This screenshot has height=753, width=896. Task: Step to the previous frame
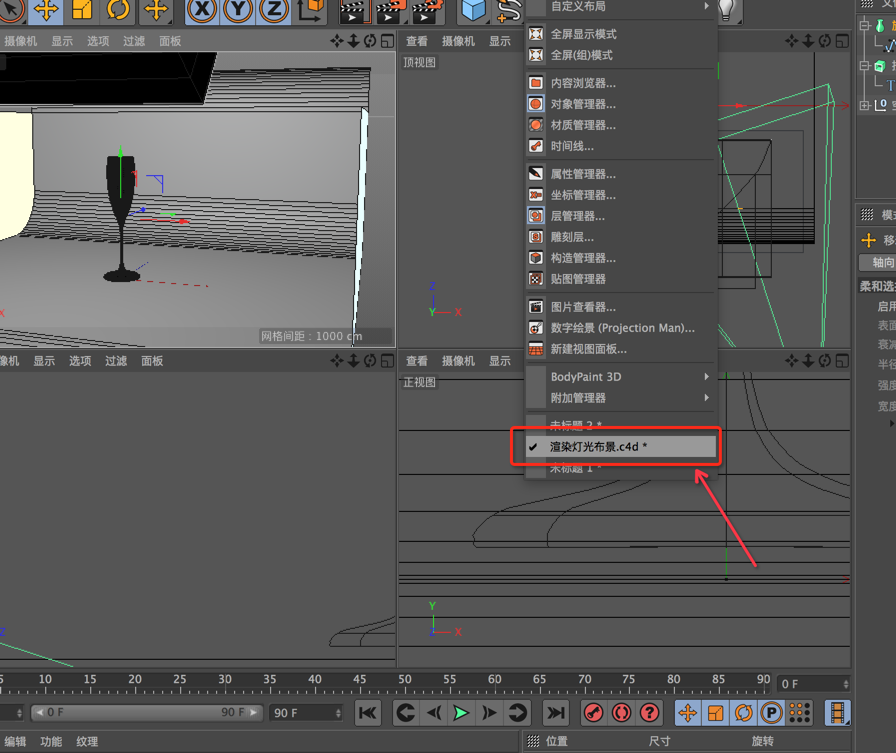tap(434, 713)
